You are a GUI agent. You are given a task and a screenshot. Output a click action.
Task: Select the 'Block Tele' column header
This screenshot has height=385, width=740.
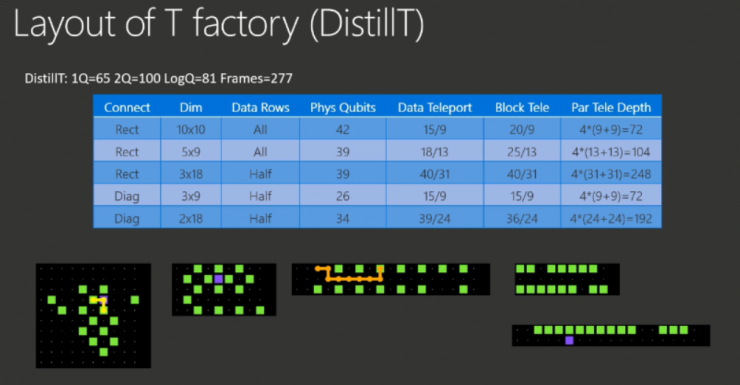click(522, 108)
